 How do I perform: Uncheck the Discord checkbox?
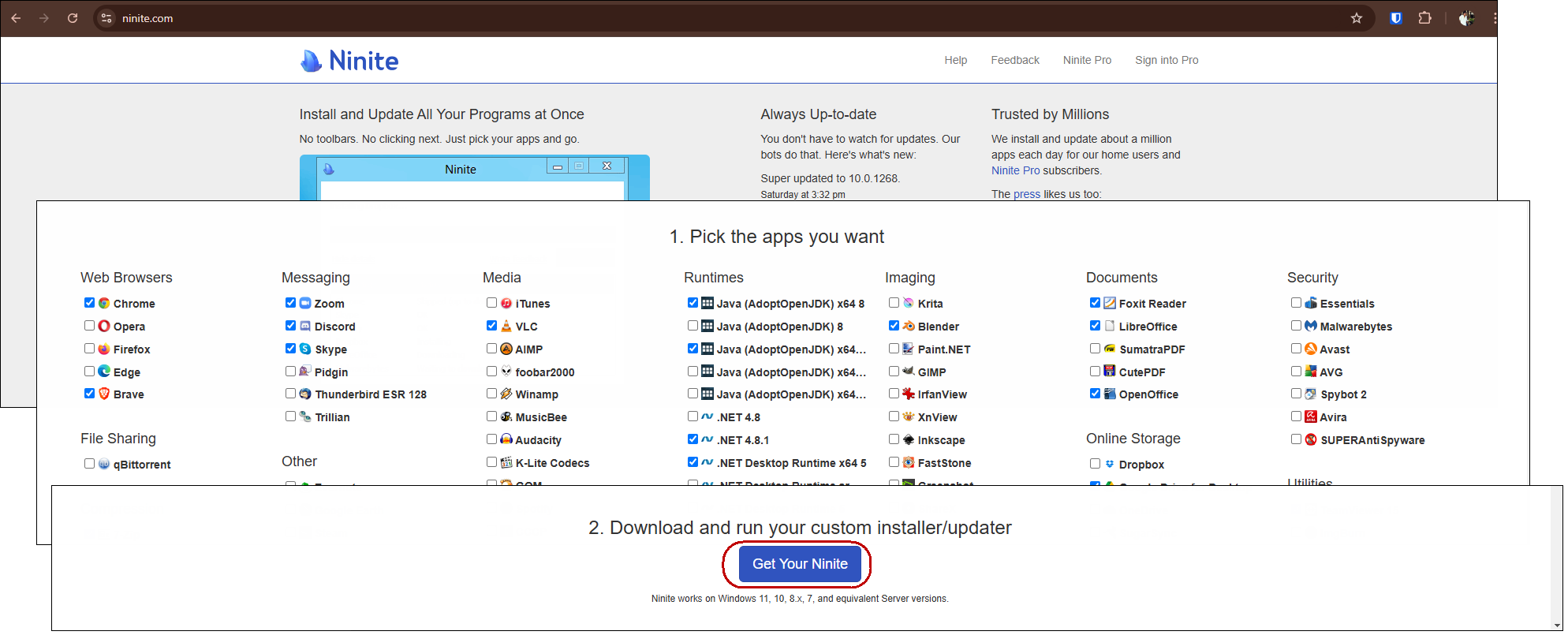[x=291, y=326]
